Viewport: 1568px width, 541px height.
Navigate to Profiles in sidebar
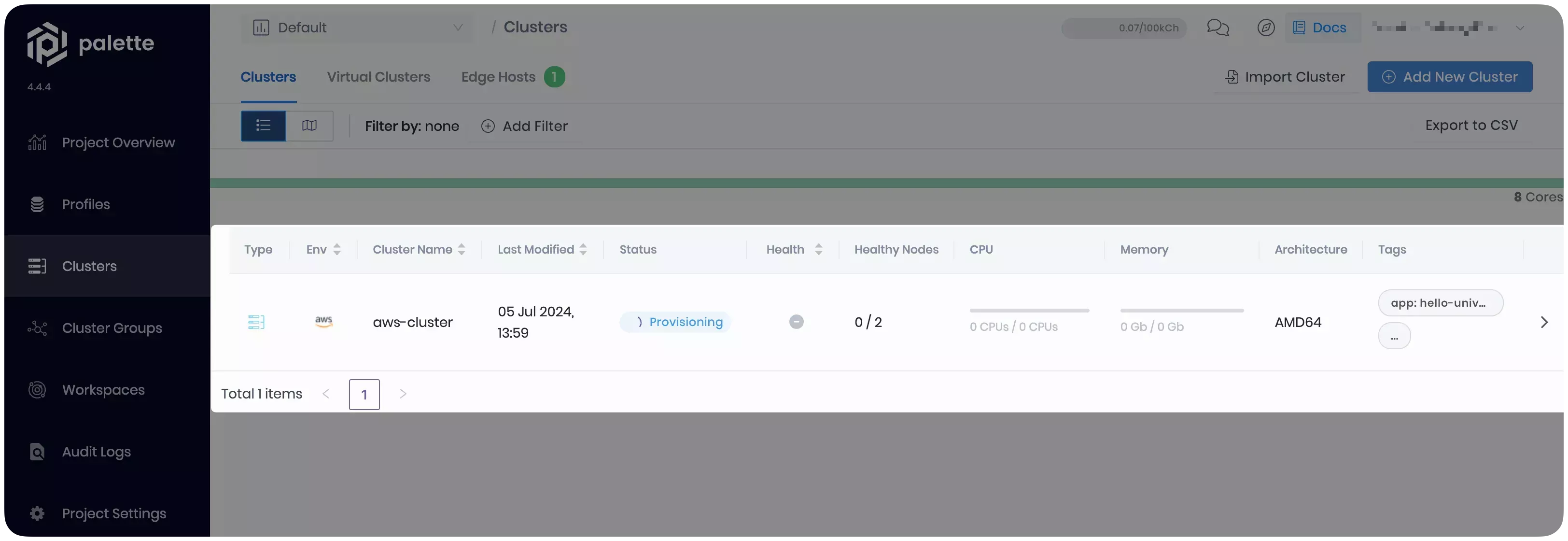(x=85, y=204)
